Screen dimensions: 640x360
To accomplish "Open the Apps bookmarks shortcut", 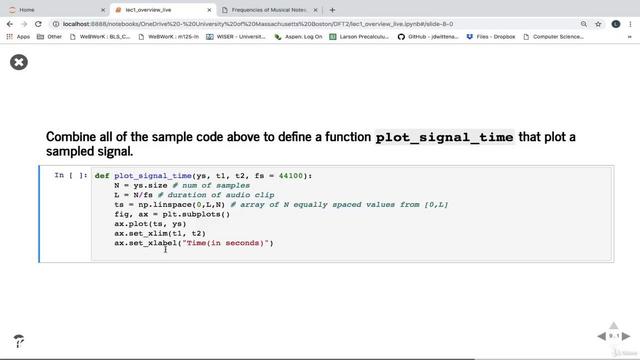I will (x=18, y=37).
